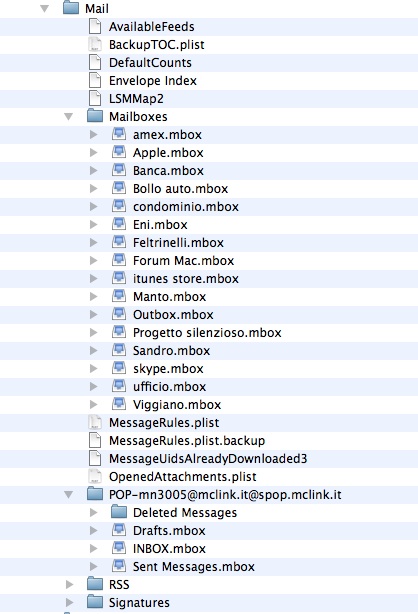Collapse the Mail folder
Image resolution: width=418 pixels, height=614 pixels.
(x=45, y=8)
